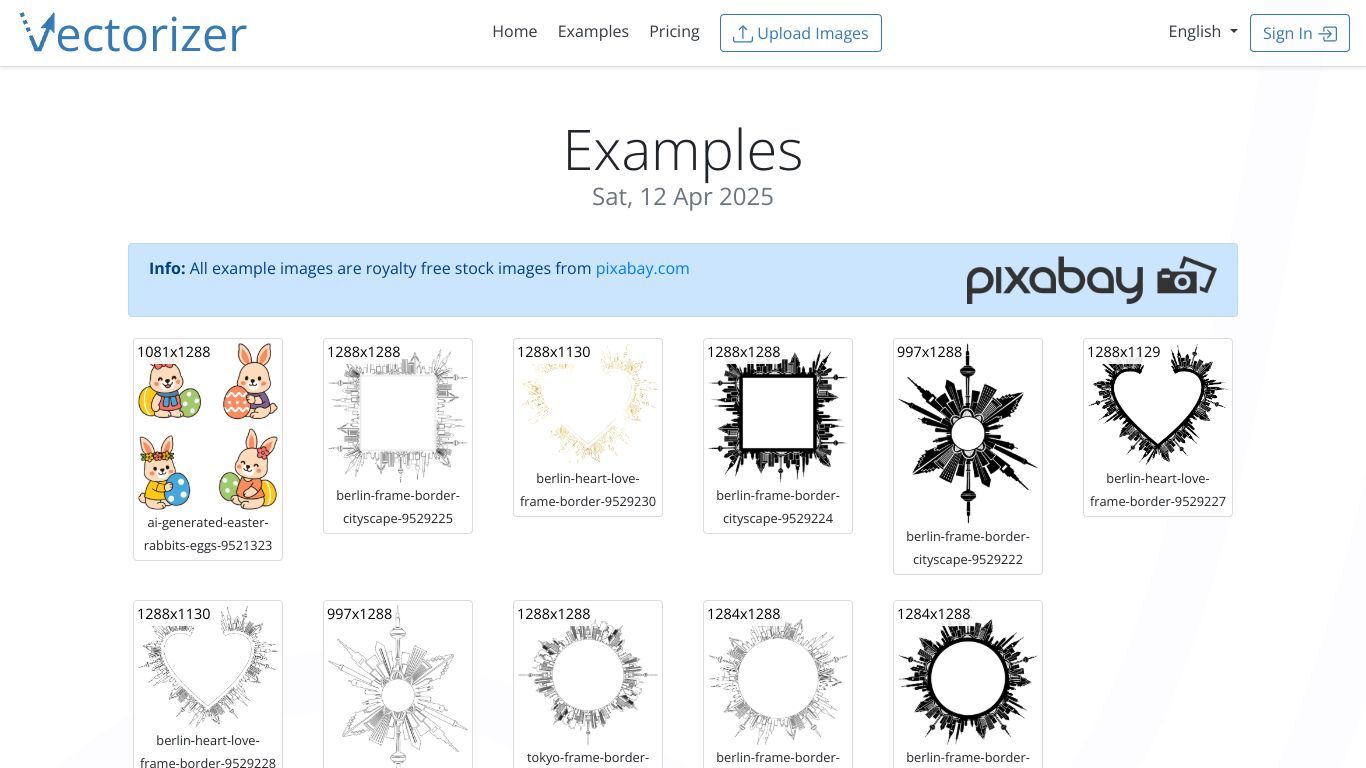The width and height of the screenshot is (1366, 768).
Task: Click the upload arrow icon
Action: [743, 34]
